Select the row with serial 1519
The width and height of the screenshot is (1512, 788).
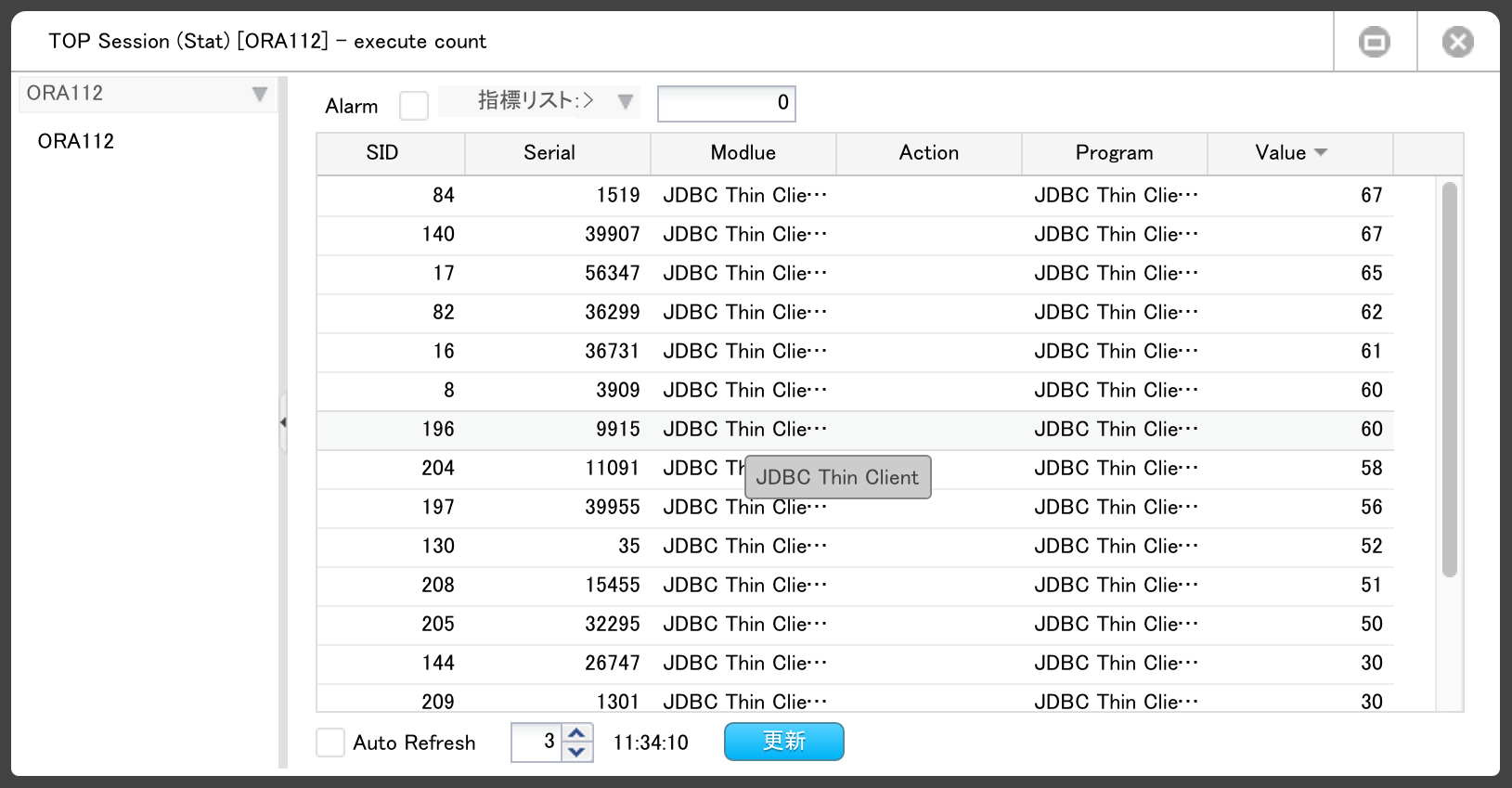pos(855,196)
